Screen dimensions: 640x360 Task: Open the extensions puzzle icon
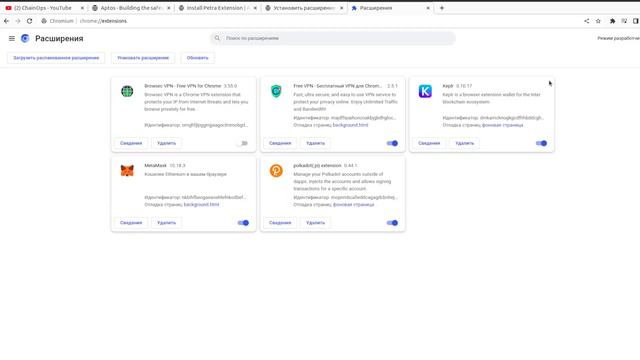pyautogui.click(x=613, y=21)
